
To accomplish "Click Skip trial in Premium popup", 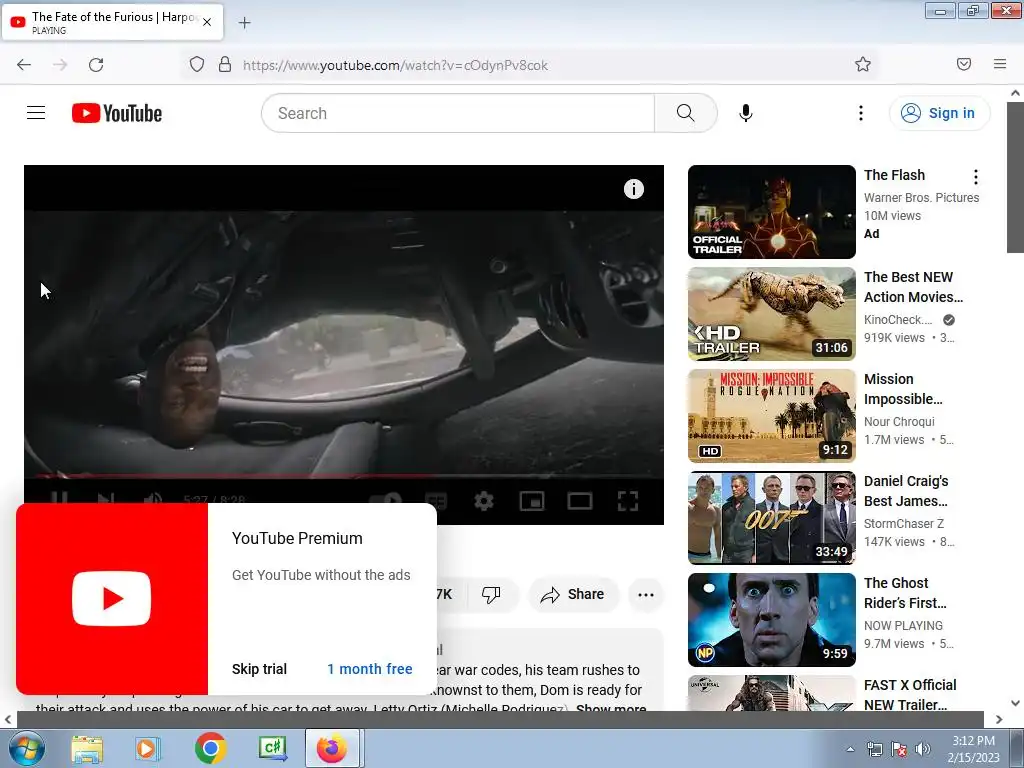I will point(259,669).
